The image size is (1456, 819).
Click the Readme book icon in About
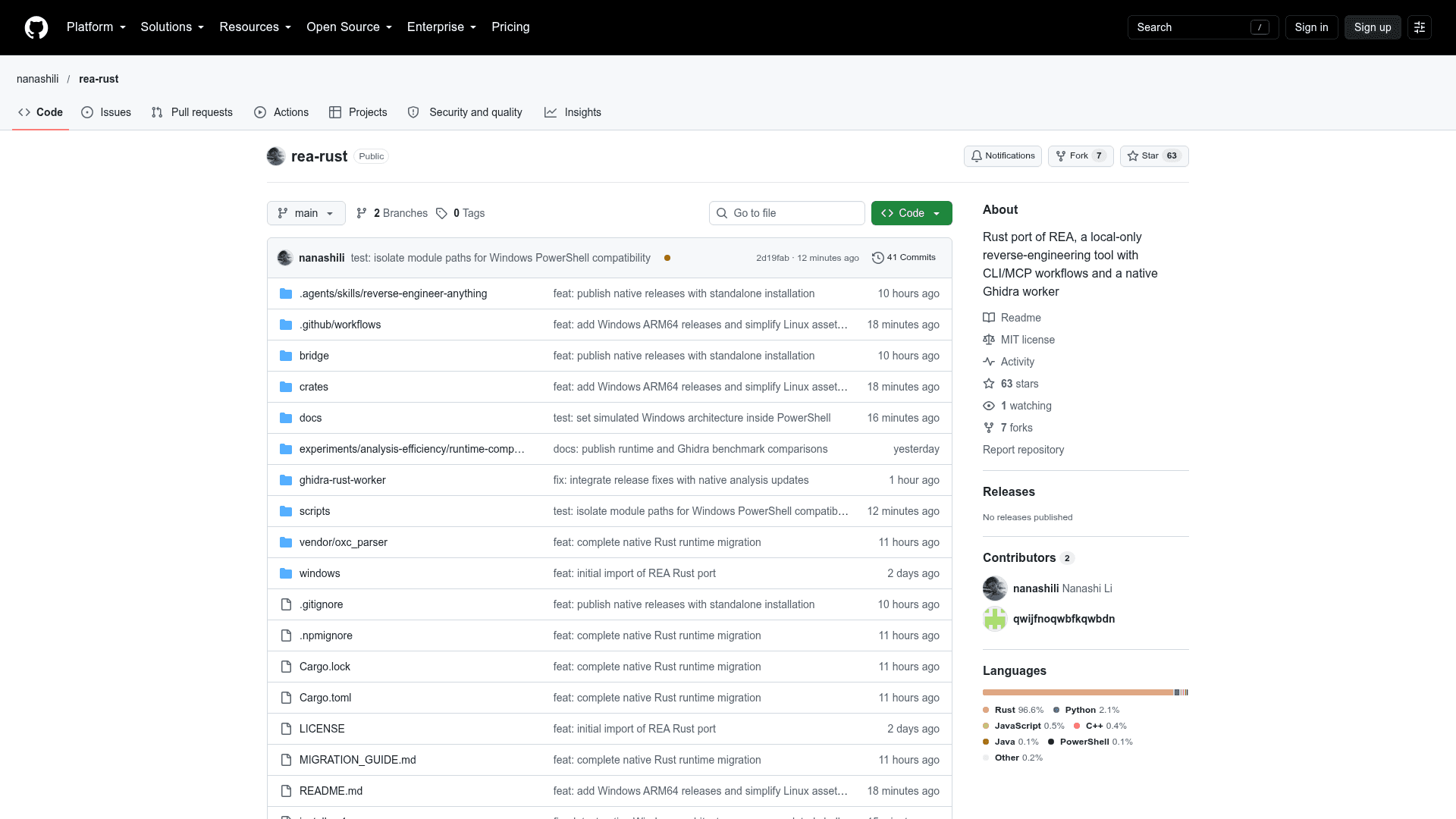(x=989, y=318)
